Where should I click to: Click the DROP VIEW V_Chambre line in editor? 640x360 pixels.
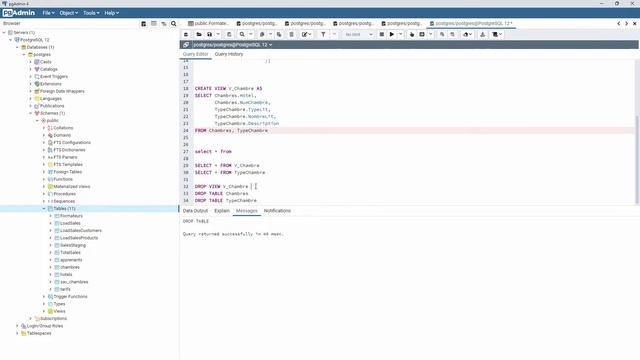pos(221,187)
